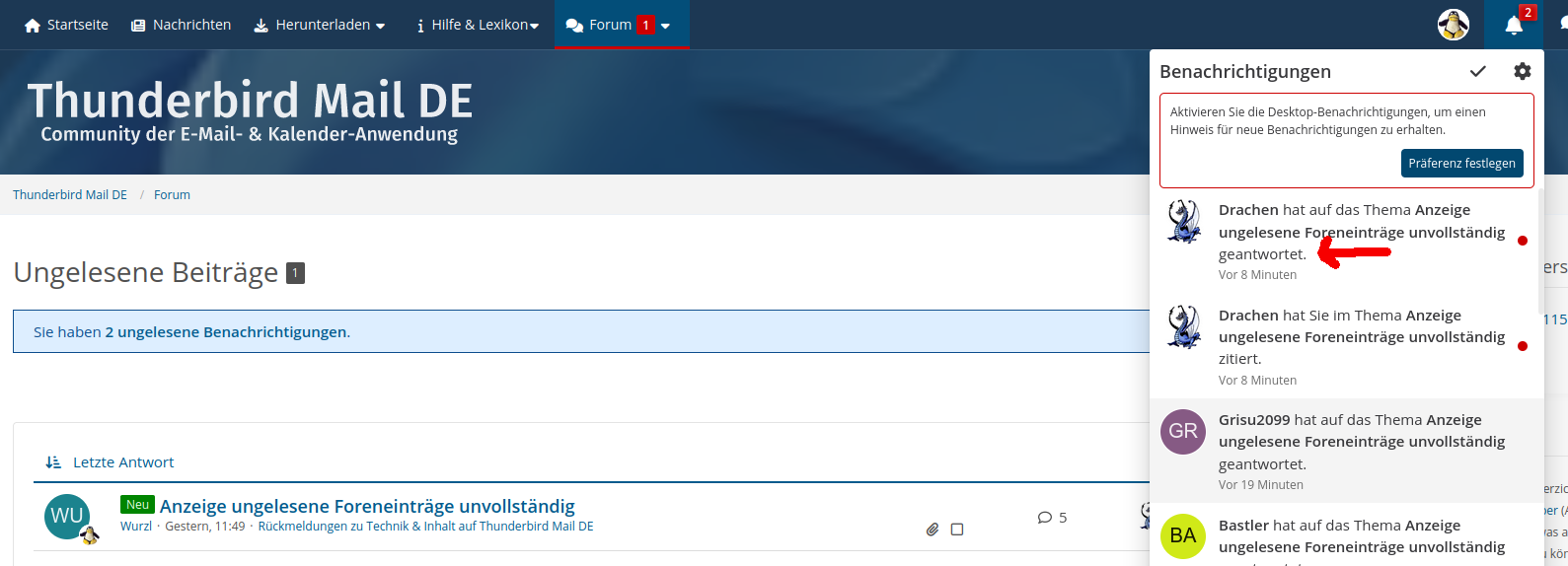Click the sort order icon beside Letzte Antwort
Image resolution: width=1568 pixels, height=566 pixels.
click(53, 462)
